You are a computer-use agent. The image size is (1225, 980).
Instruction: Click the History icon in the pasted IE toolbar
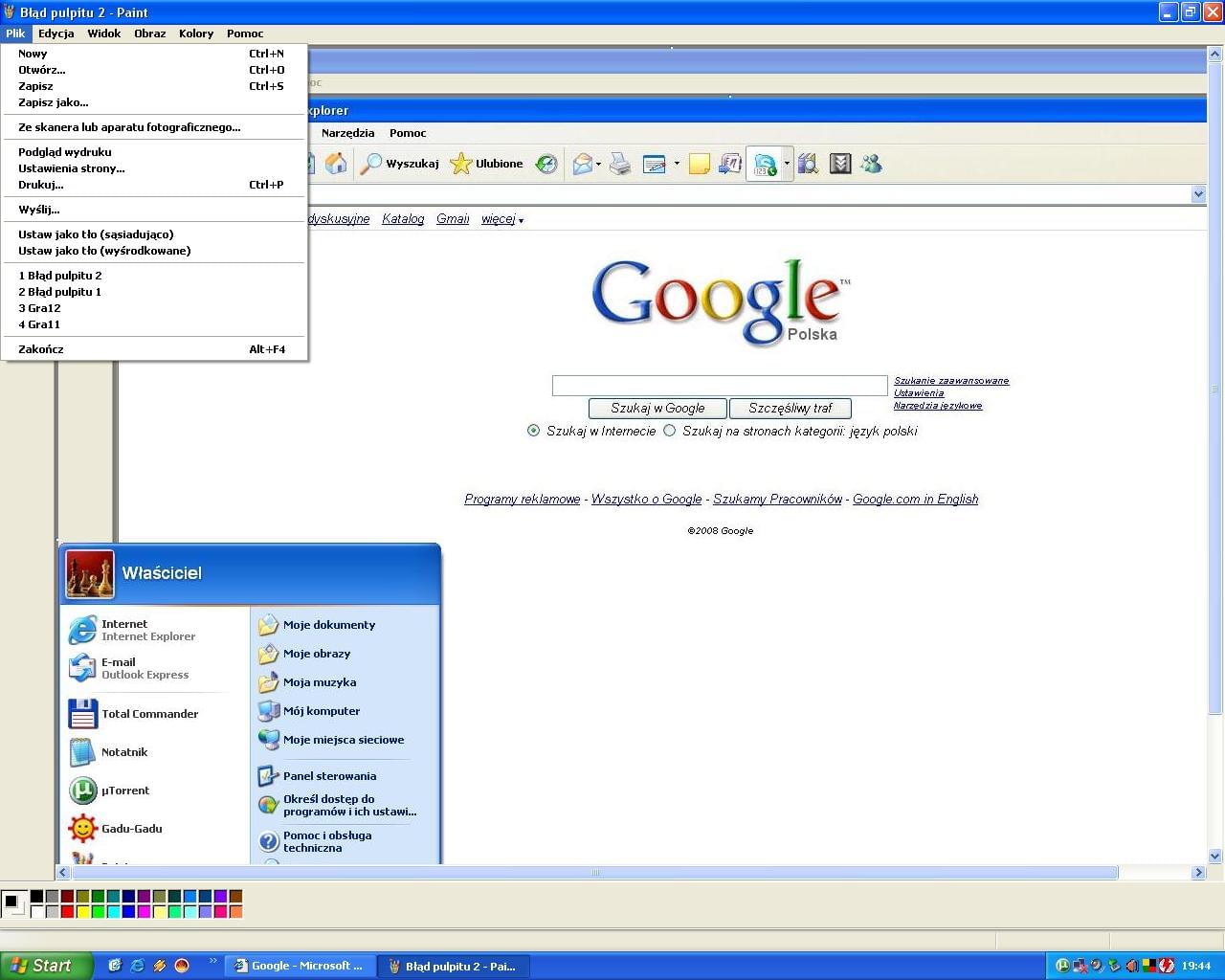(546, 164)
